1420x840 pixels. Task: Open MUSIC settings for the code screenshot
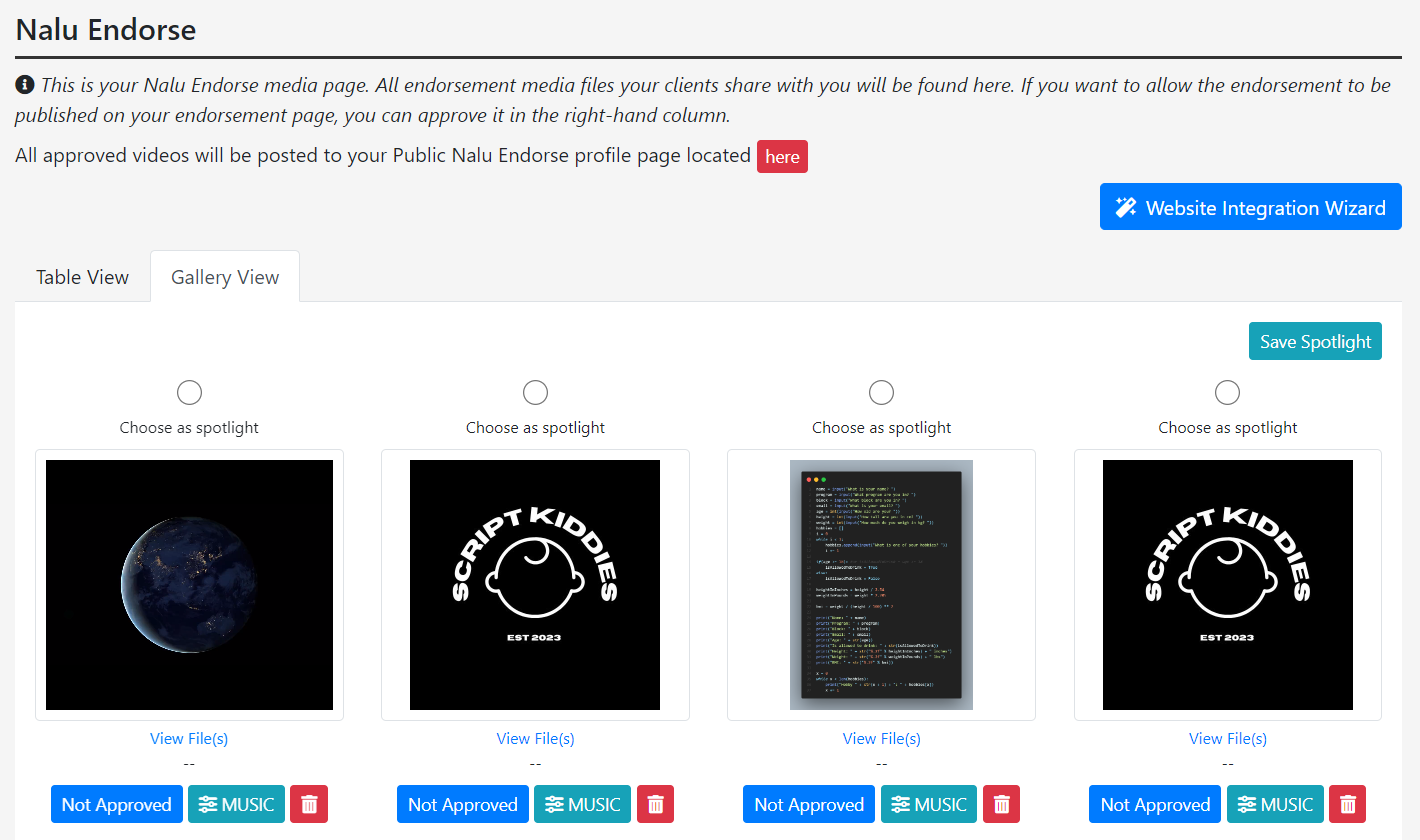click(x=928, y=804)
